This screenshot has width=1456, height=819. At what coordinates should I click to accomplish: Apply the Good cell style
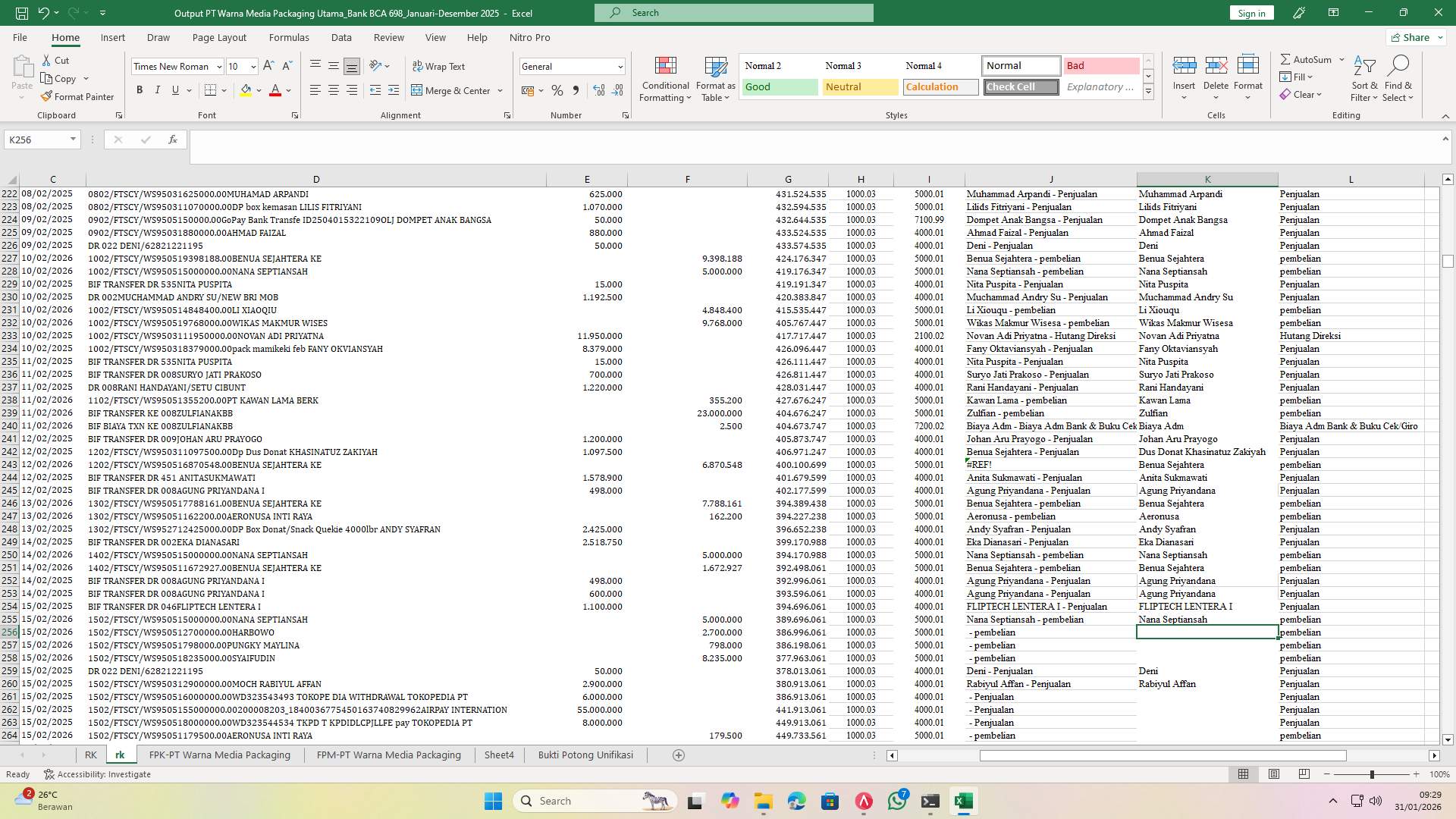pyautogui.click(x=779, y=86)
